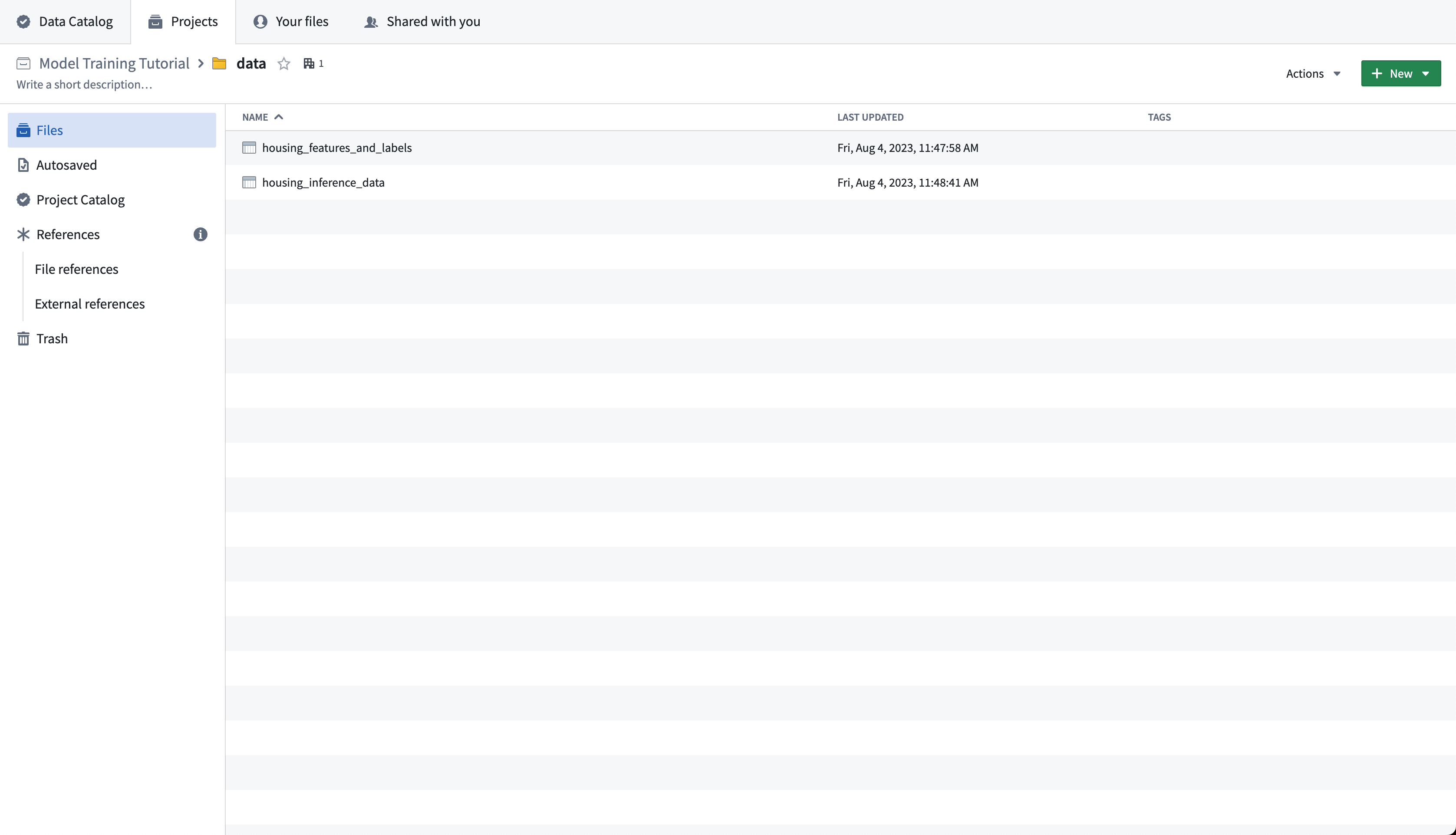The image size is (1456, 835).
Task: Click the References asterisk icon
Action: [x=22, y=234]
